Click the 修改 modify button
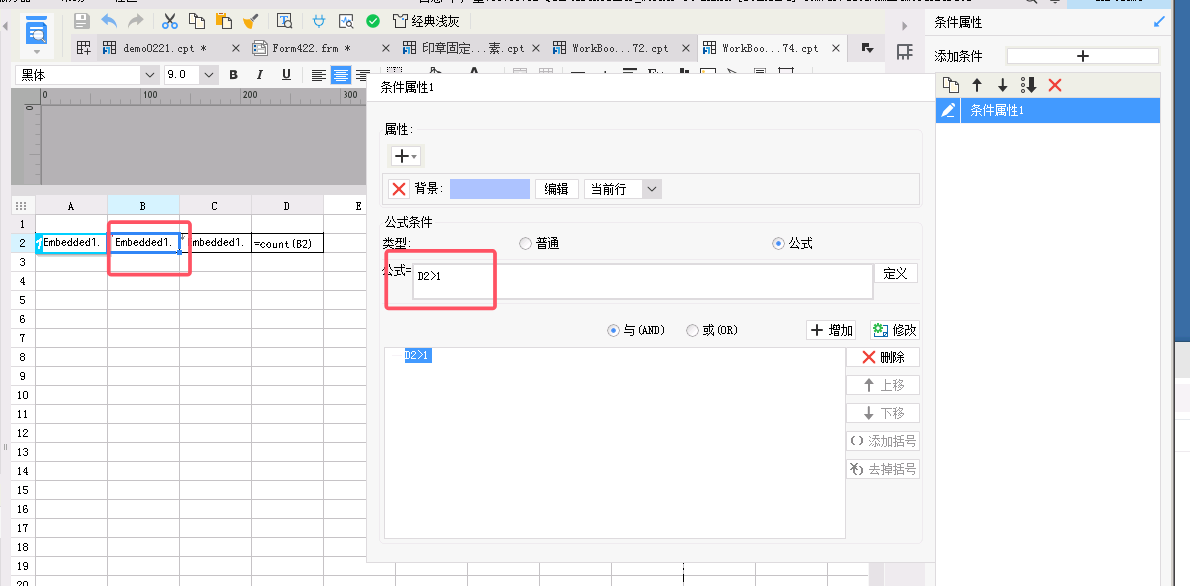 [895, 330]
